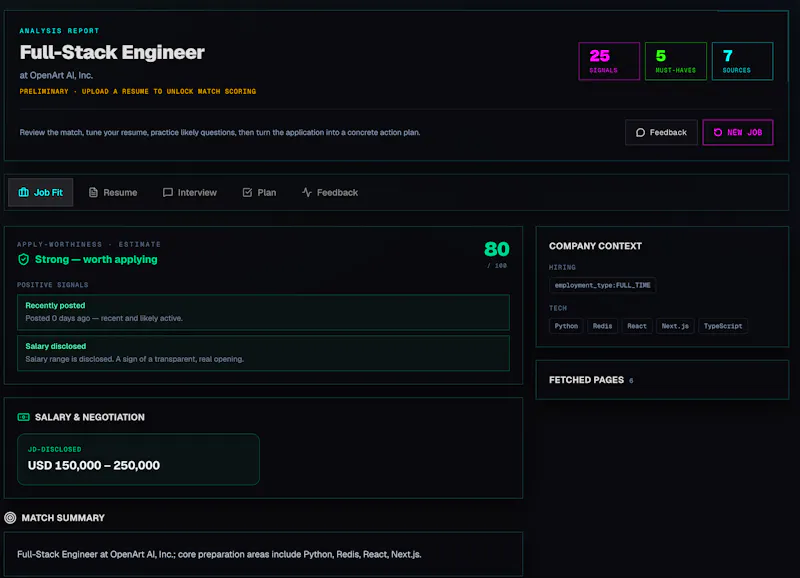Click the Salary disclosed signal card

(x=263, y=353)
